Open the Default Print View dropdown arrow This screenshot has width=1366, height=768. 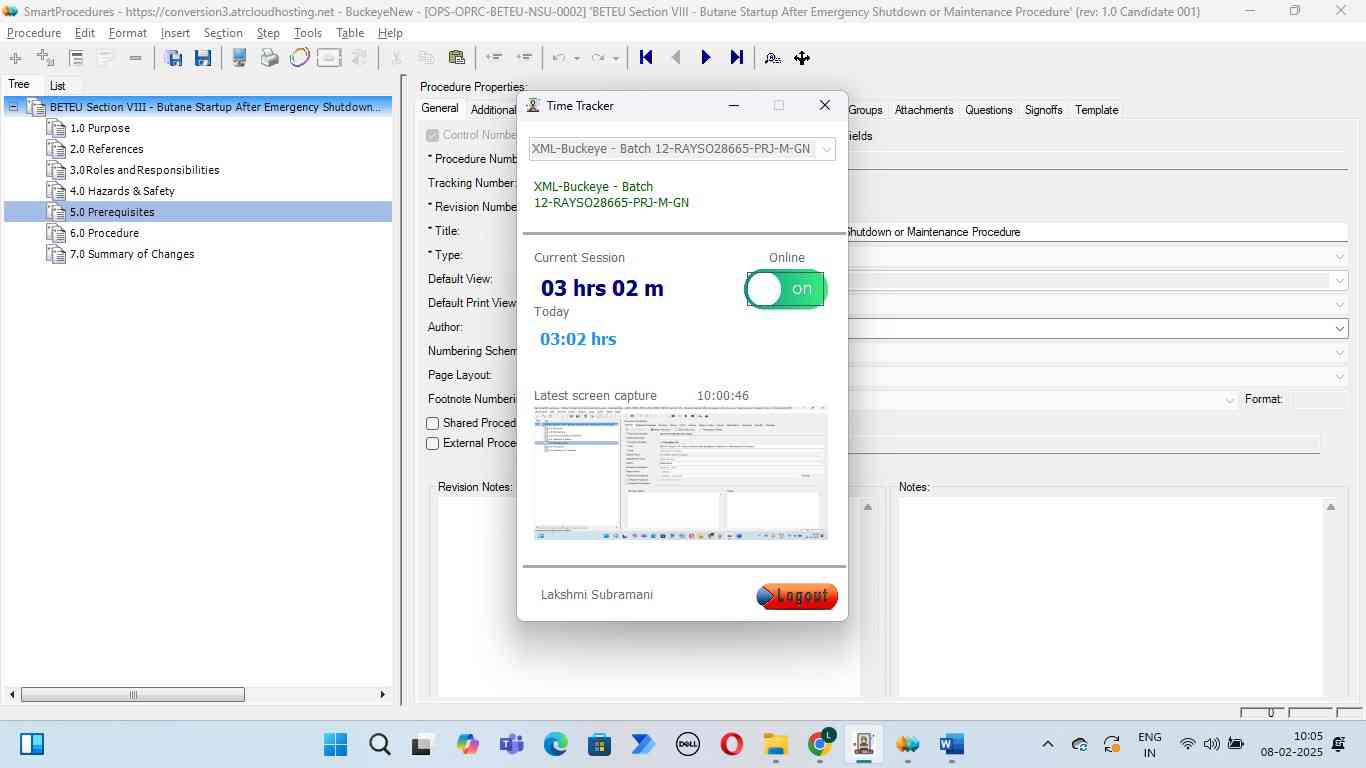(1339, 305)
